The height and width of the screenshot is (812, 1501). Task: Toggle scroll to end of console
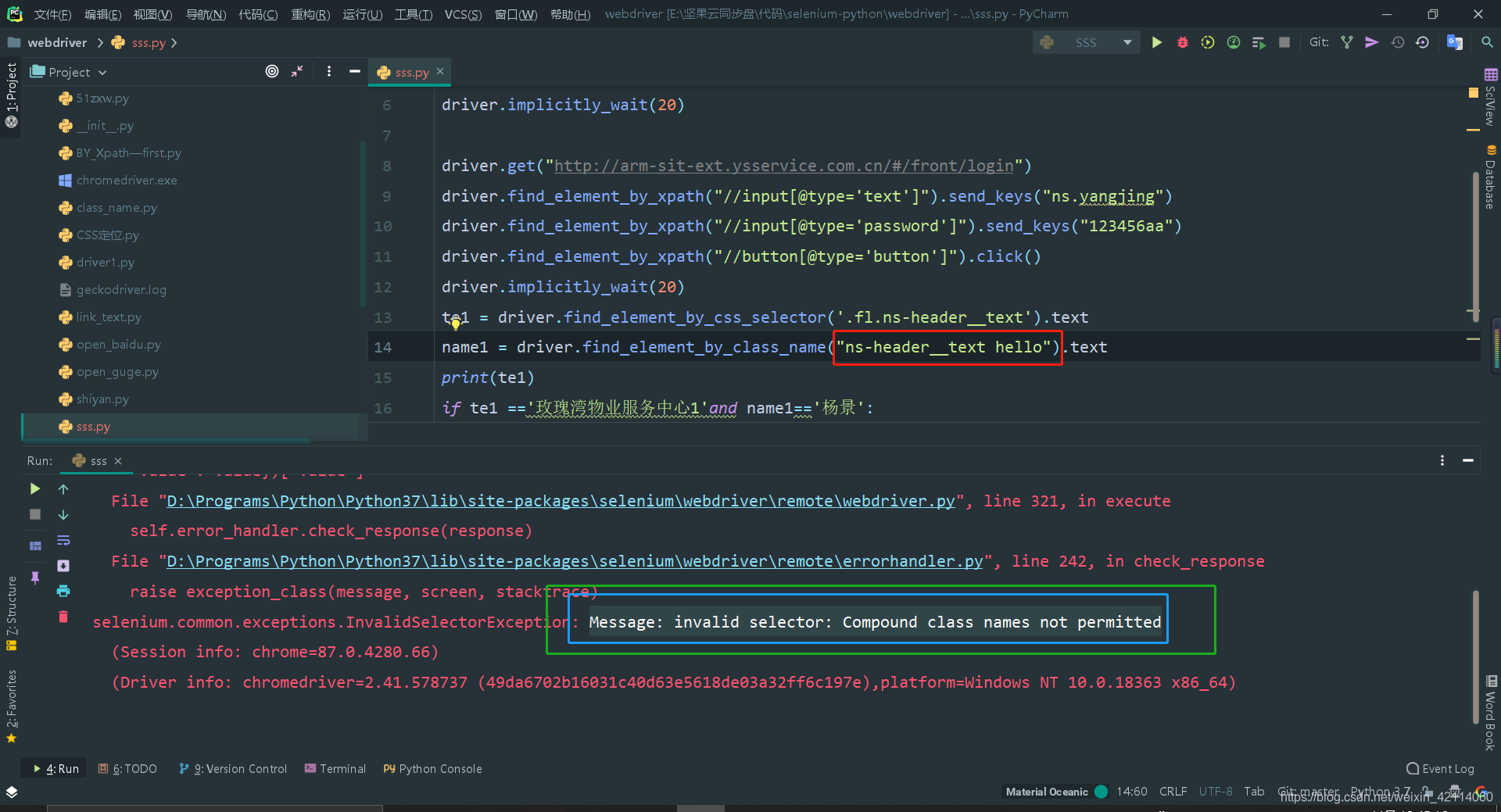[63, 566]
